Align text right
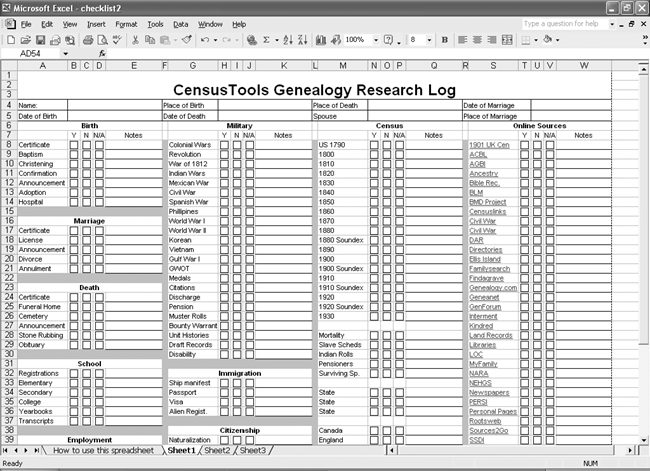 (x=492, y=40)
